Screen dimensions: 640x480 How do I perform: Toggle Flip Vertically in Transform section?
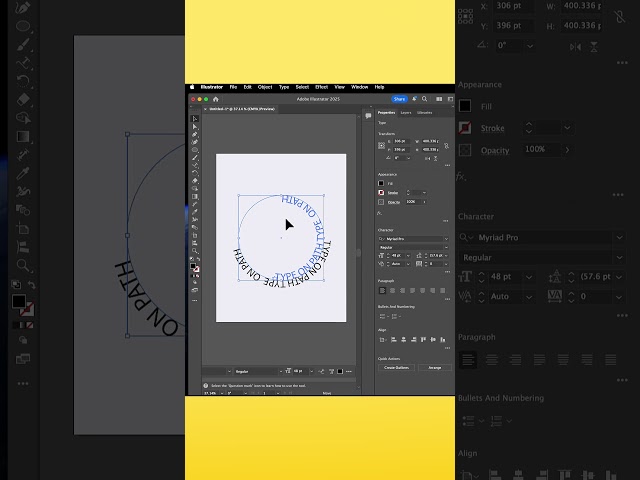coord(436,158)
